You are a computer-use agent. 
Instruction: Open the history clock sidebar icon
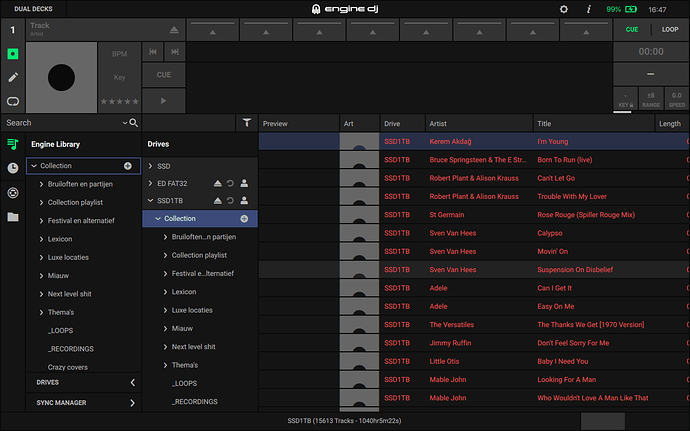[13, 168]
